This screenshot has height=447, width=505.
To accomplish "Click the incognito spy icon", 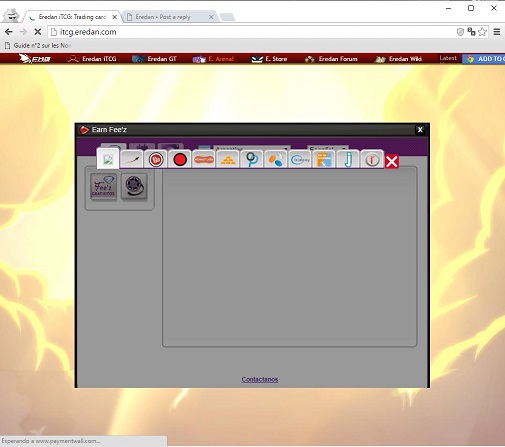I will click(x=12, y=15).
